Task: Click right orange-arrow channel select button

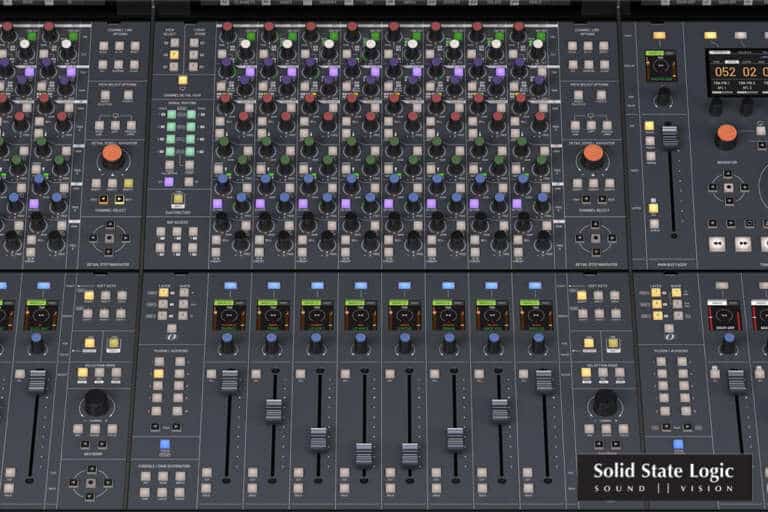Action: 119,199
